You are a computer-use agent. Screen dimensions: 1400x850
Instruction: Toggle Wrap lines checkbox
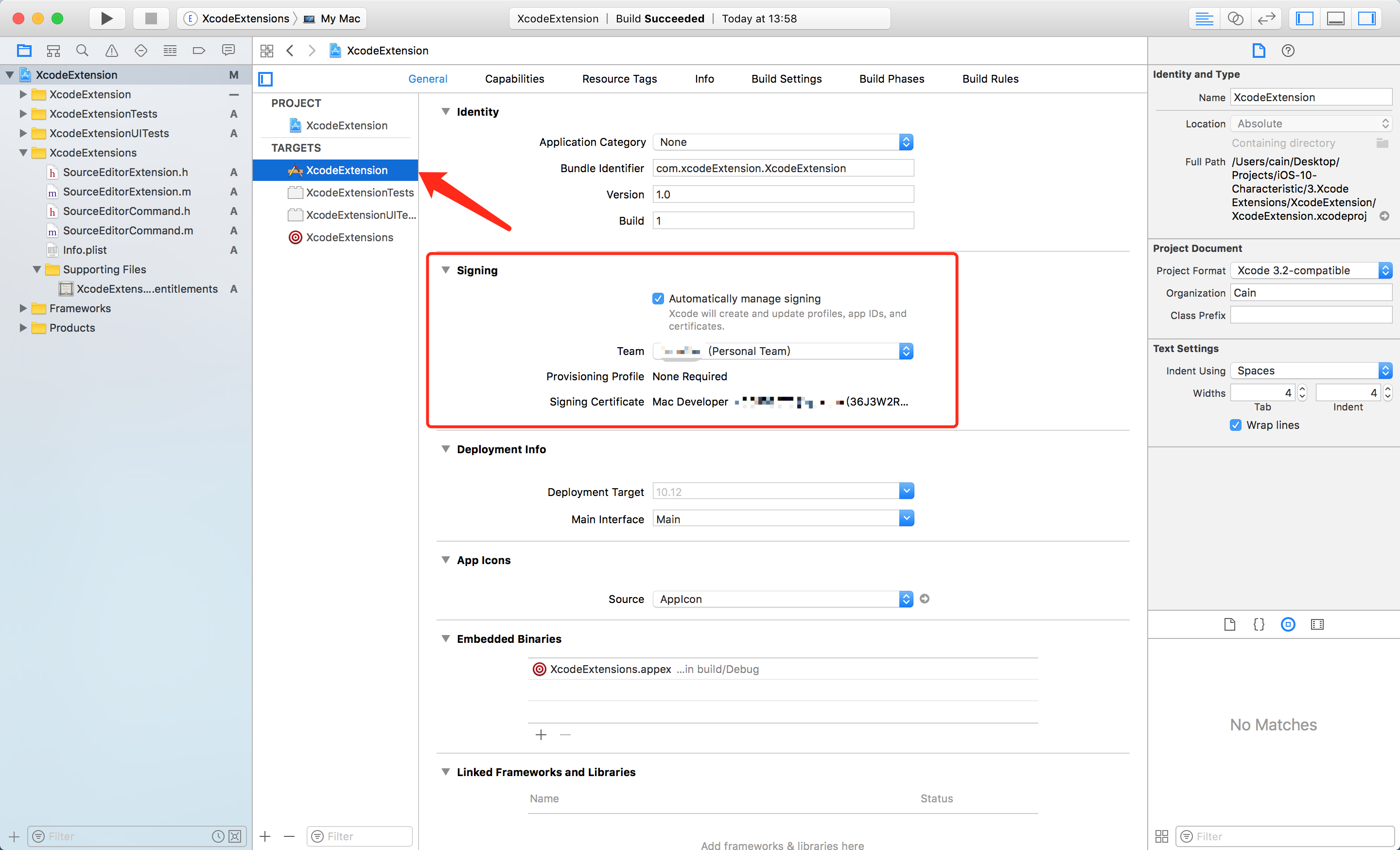1235,425
